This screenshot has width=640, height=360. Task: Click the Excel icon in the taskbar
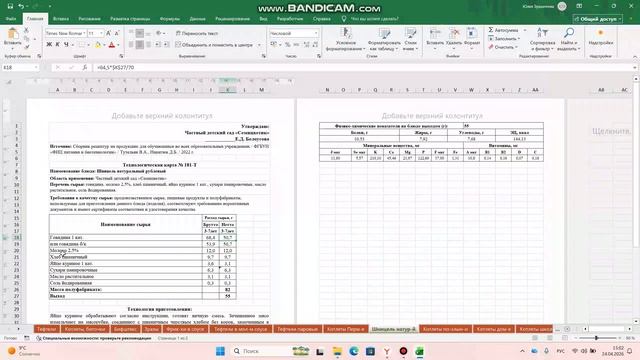tap(419, 351)
